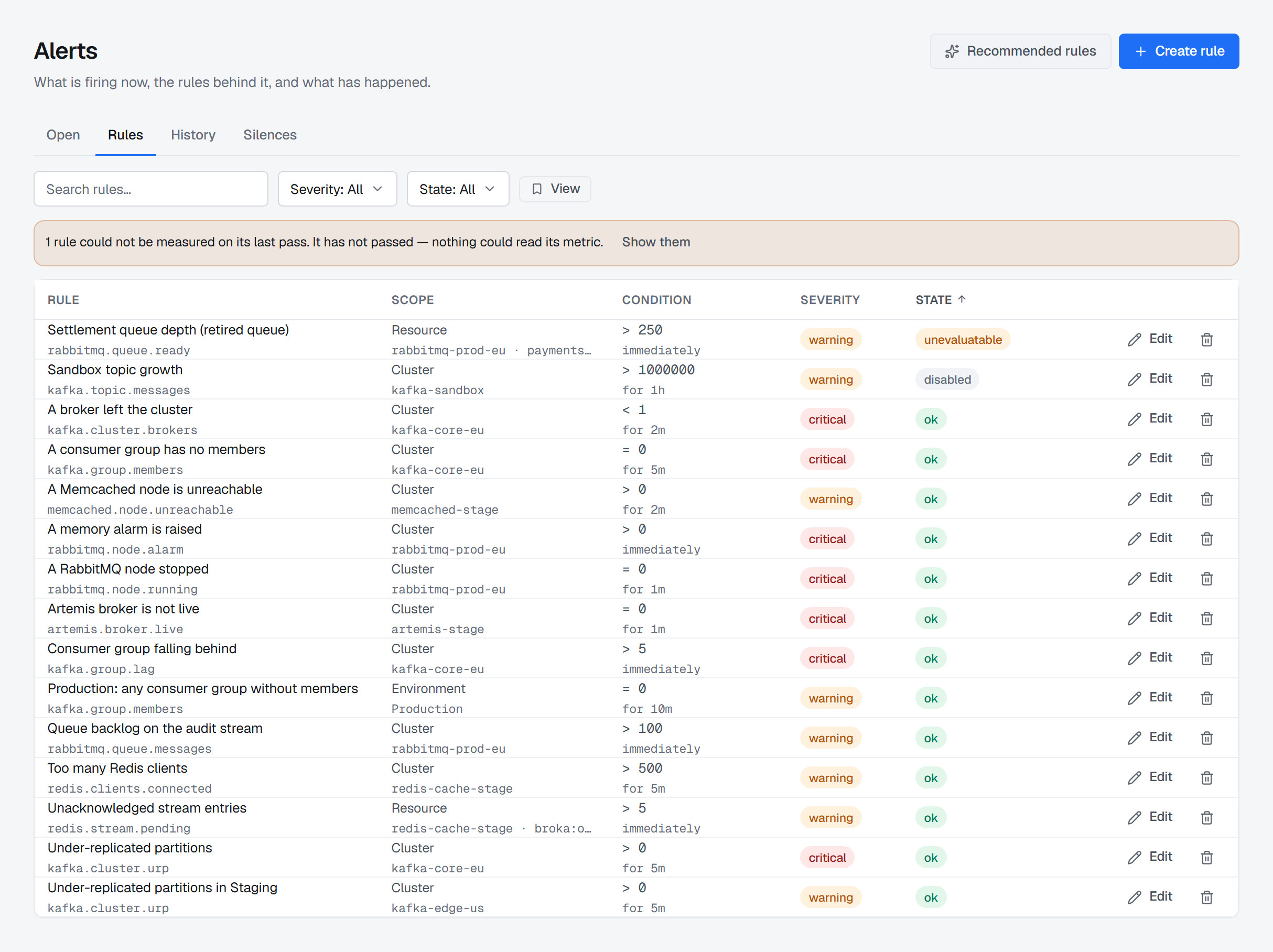Switch to the Open tab
This screenshot has width=1273, height=952.
[x=63, y=135]
